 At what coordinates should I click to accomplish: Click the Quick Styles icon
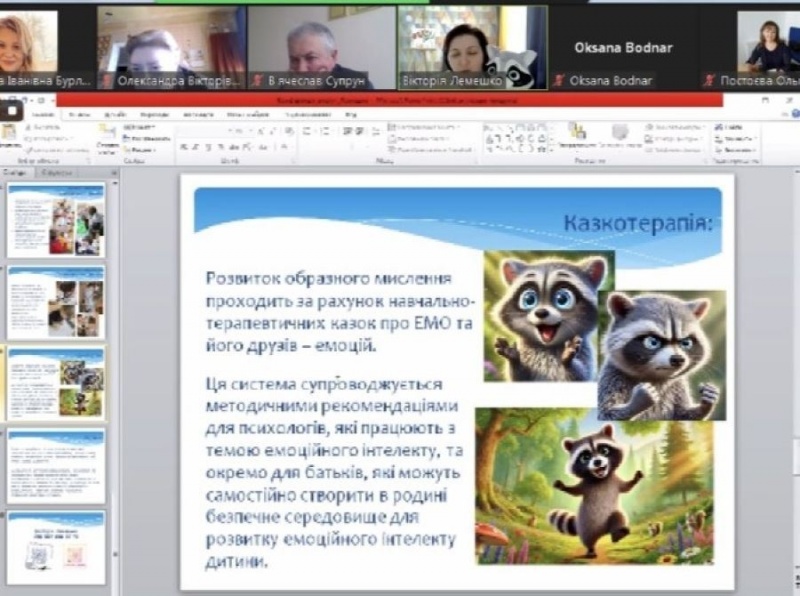pyautogui.click(x=620, y=136)
